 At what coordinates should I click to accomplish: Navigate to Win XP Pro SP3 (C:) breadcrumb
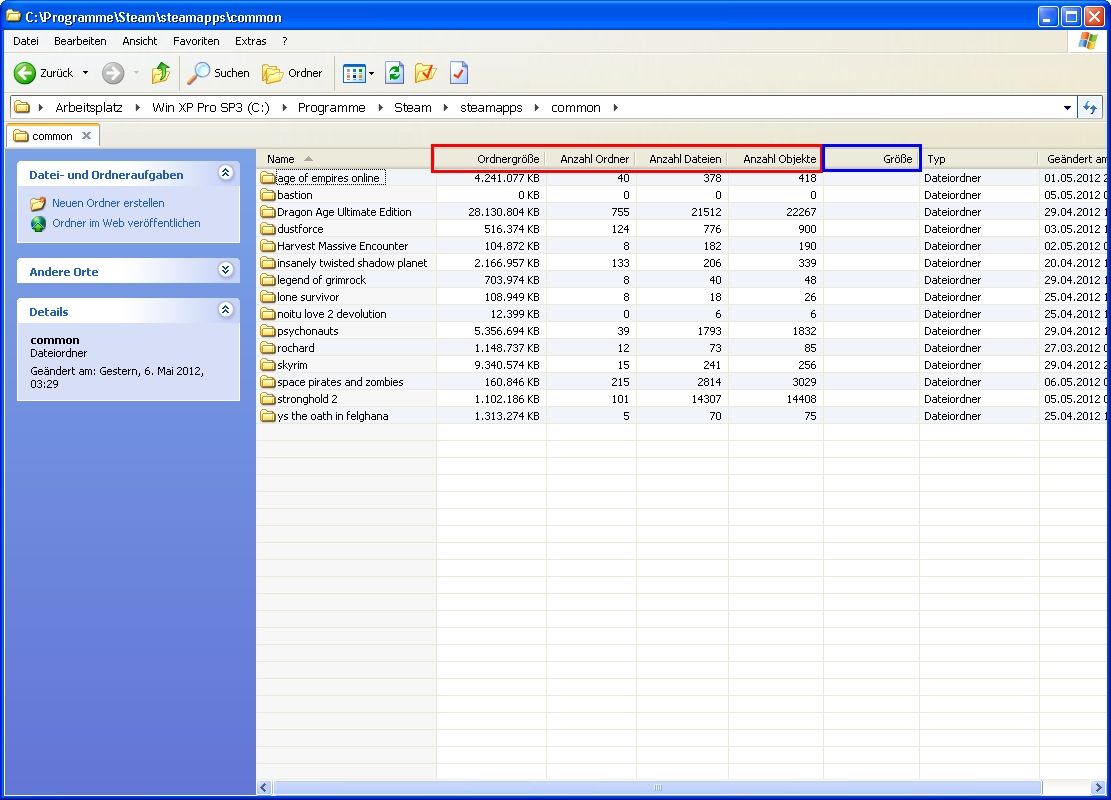210,108
